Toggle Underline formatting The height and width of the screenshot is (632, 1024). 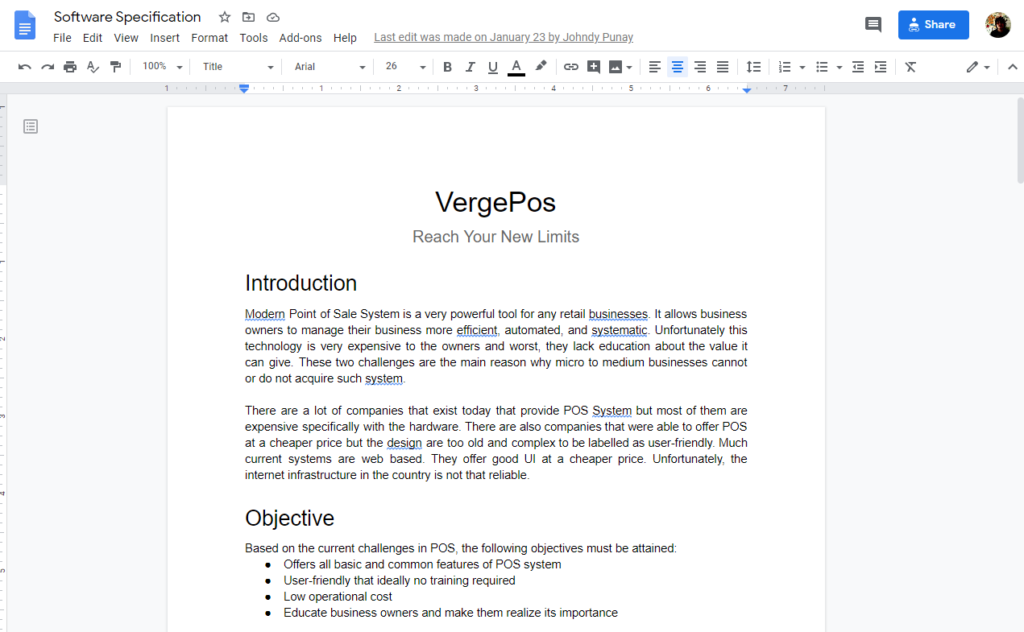tap(493, 67)
